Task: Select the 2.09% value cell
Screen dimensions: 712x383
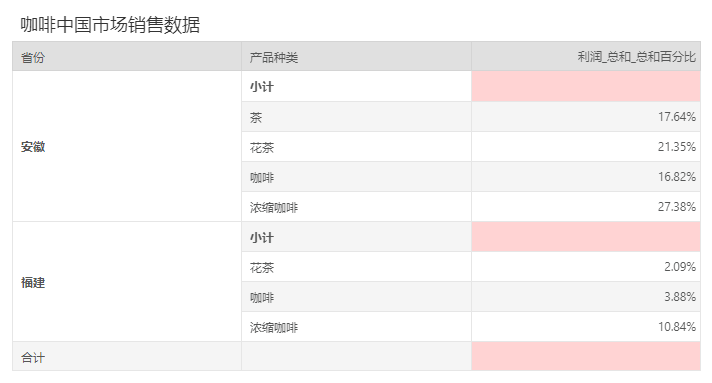Action: click(x=586, y=267)
